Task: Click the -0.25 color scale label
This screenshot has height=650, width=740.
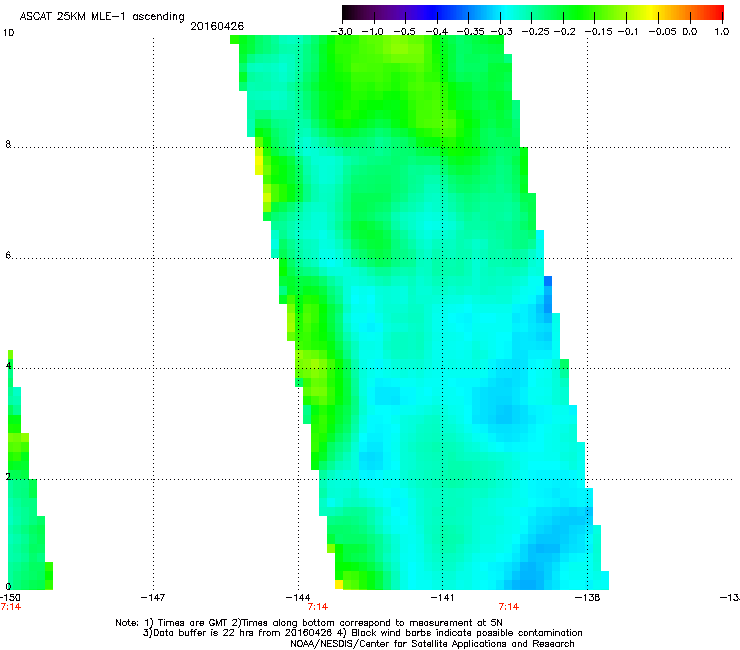Action: click(x=535, y=32)
